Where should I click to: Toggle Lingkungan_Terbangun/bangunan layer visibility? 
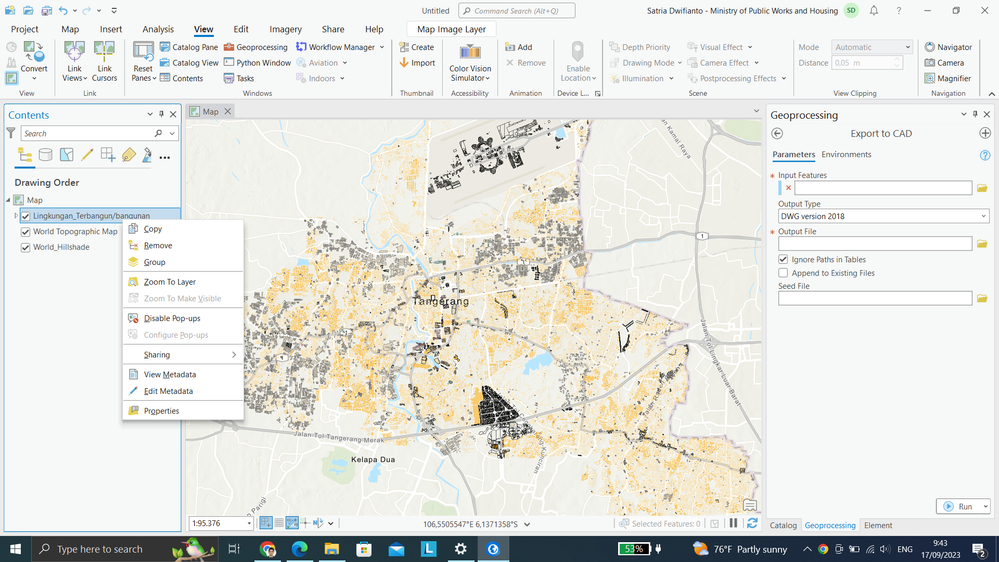pyautogui.click(x=25, y=216)
